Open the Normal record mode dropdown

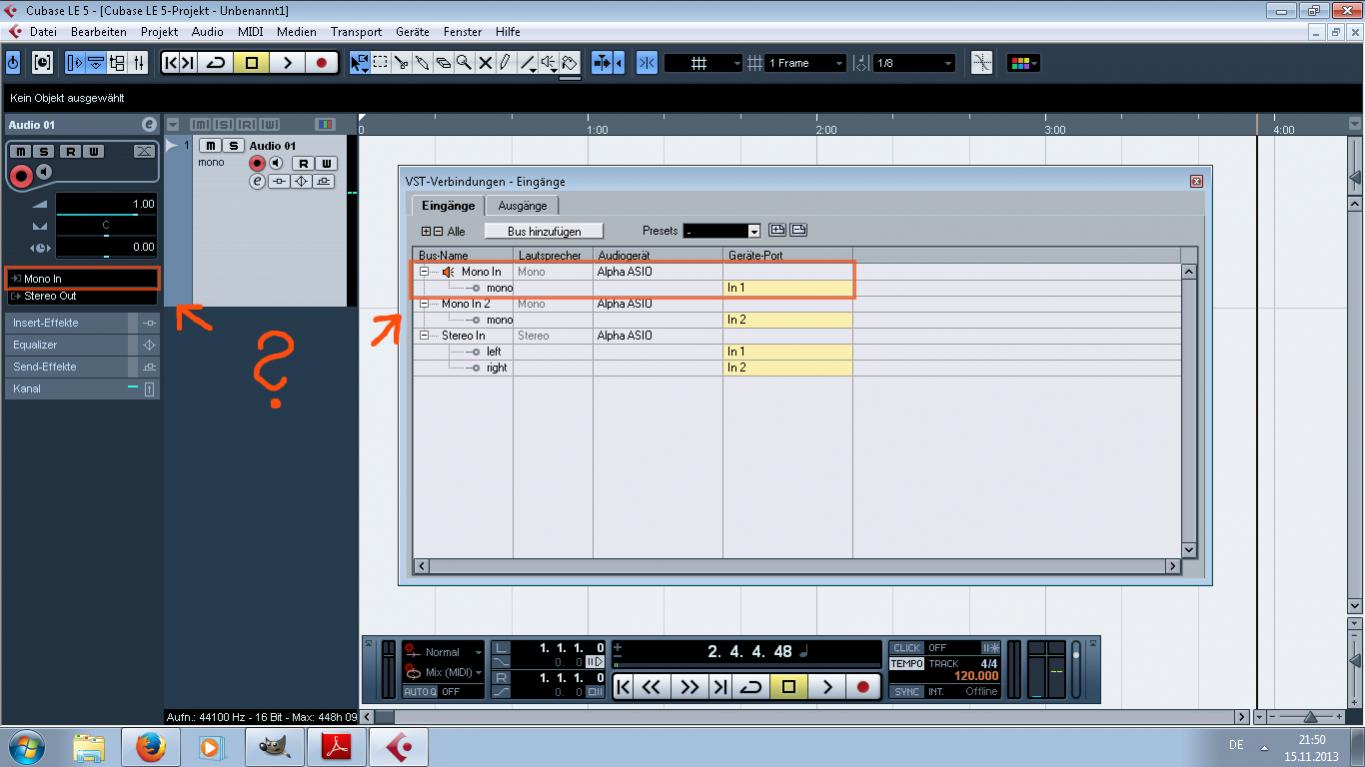pyautogui.click(x=443, y=652)
